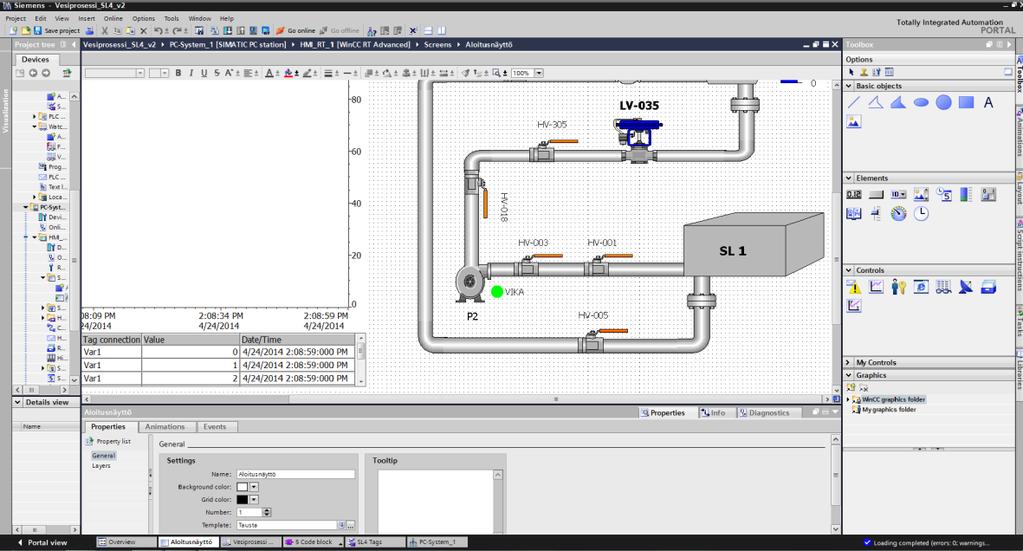Screen dimensions: 1023x551
Task: Select the Circle basic object
Action: point(943,102)
